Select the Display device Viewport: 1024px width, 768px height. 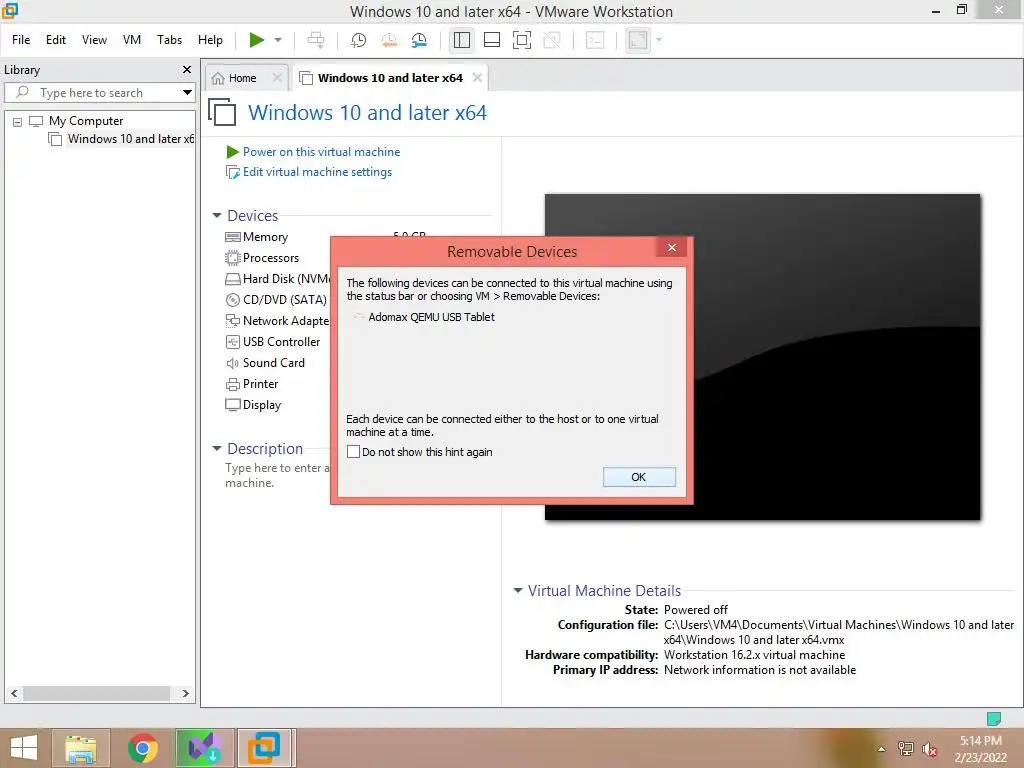[x=253, y=405]
